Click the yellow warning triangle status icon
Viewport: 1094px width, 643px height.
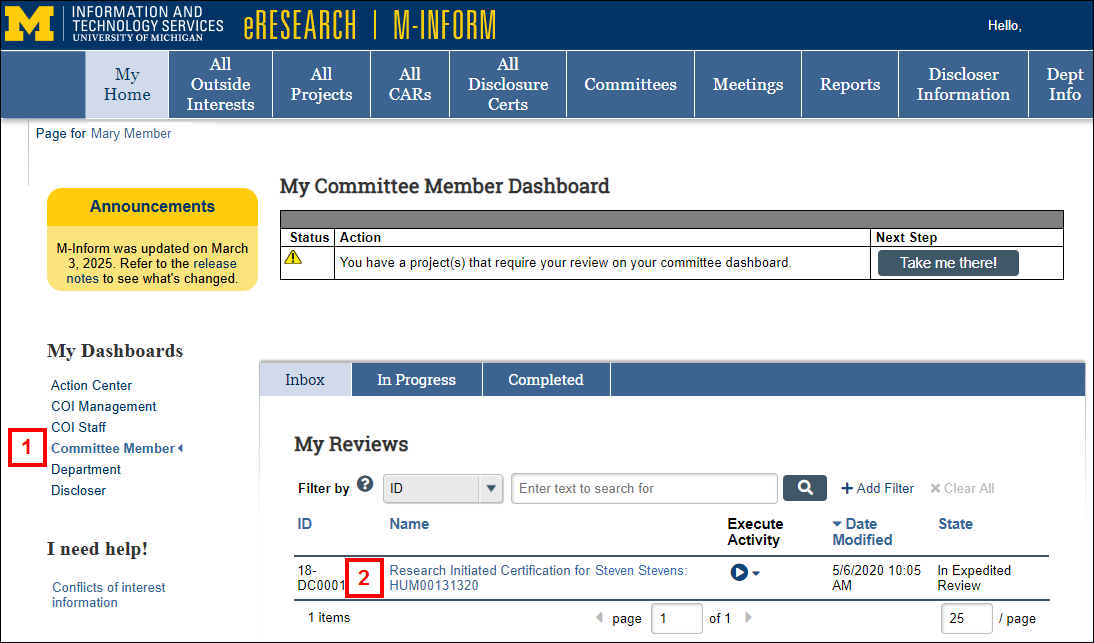tap(310, 261)
